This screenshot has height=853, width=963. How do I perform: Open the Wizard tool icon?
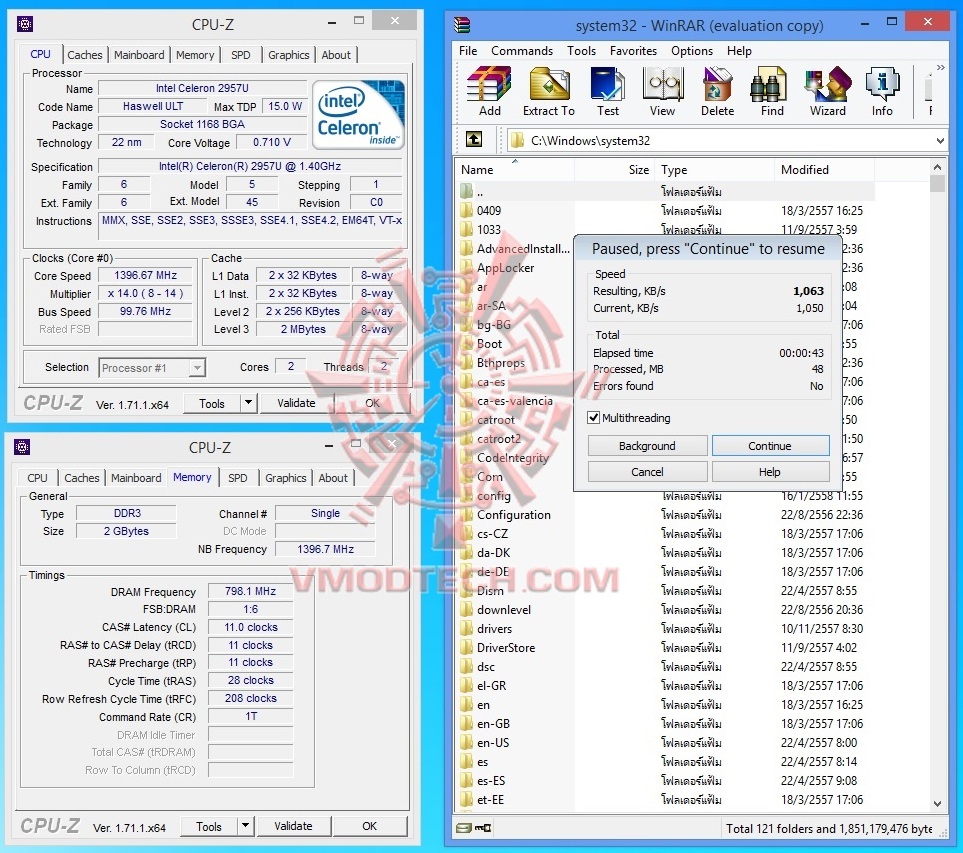click(827, 84)
